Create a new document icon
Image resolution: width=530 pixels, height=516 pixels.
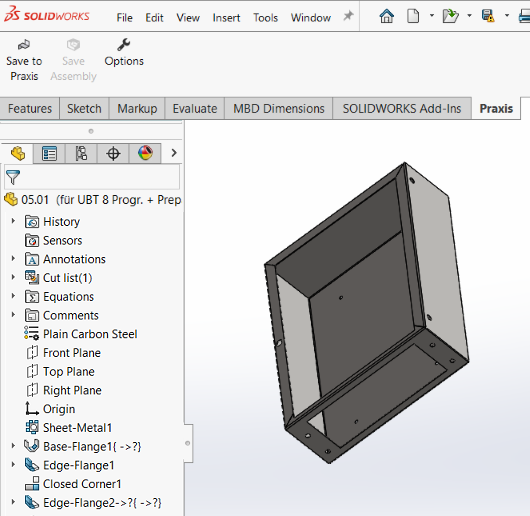click(x=413, y=16)
